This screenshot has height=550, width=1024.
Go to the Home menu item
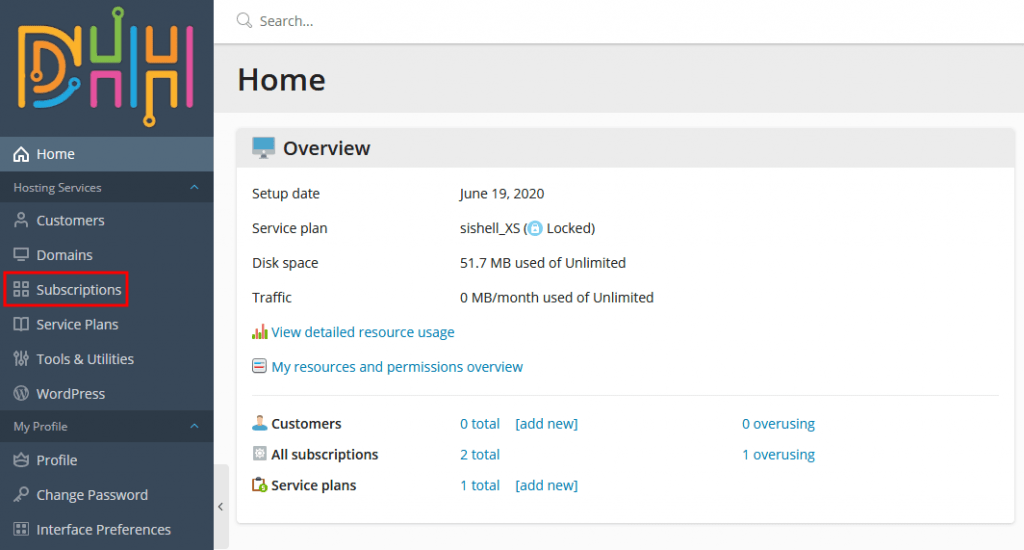point(56,154)
